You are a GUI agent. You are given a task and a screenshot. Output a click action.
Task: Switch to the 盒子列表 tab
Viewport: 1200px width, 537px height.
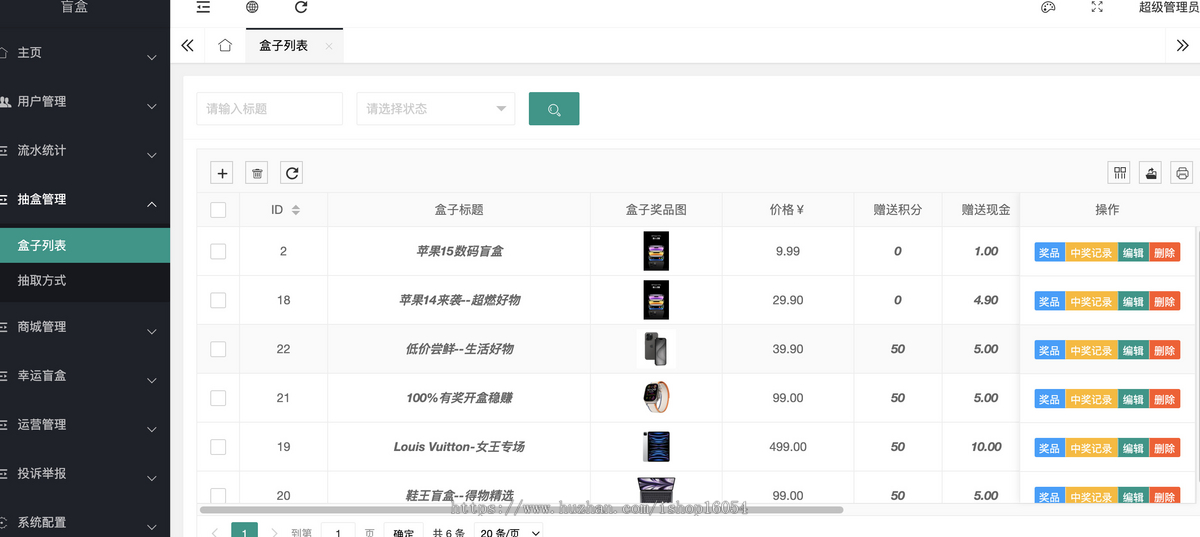pos(284,46)
